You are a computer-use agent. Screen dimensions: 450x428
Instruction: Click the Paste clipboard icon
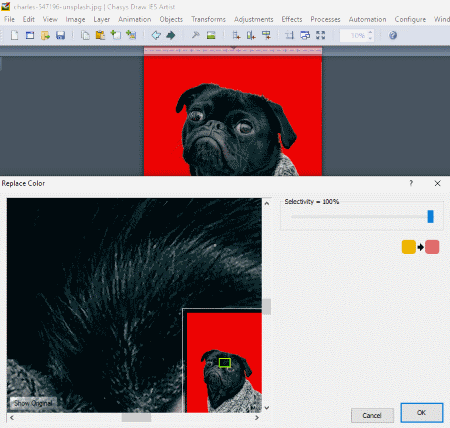[100, 35]
